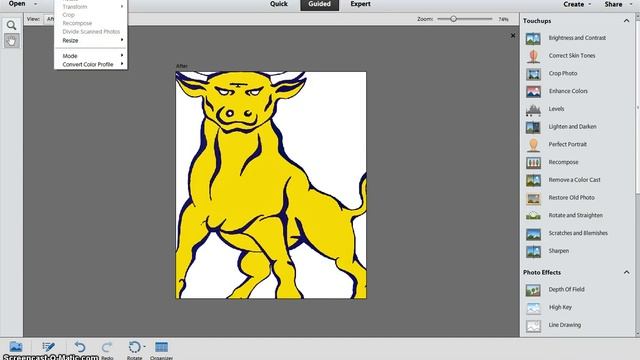The width and height of the screenshot is (640, 360).
Task: Open the Levels touchup
Action: [x=545, y=109]
